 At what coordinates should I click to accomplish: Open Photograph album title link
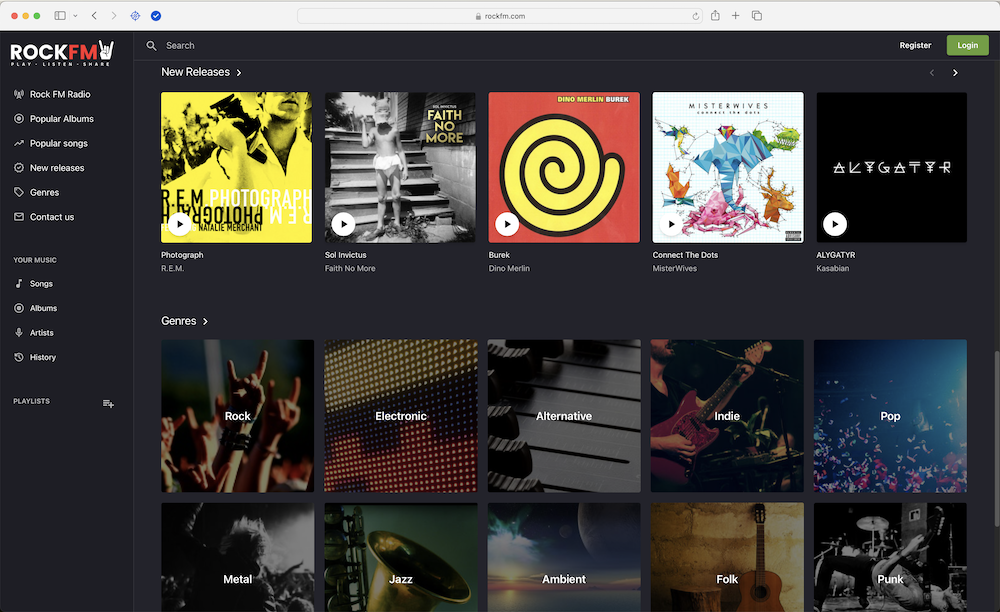pos(182,255)
